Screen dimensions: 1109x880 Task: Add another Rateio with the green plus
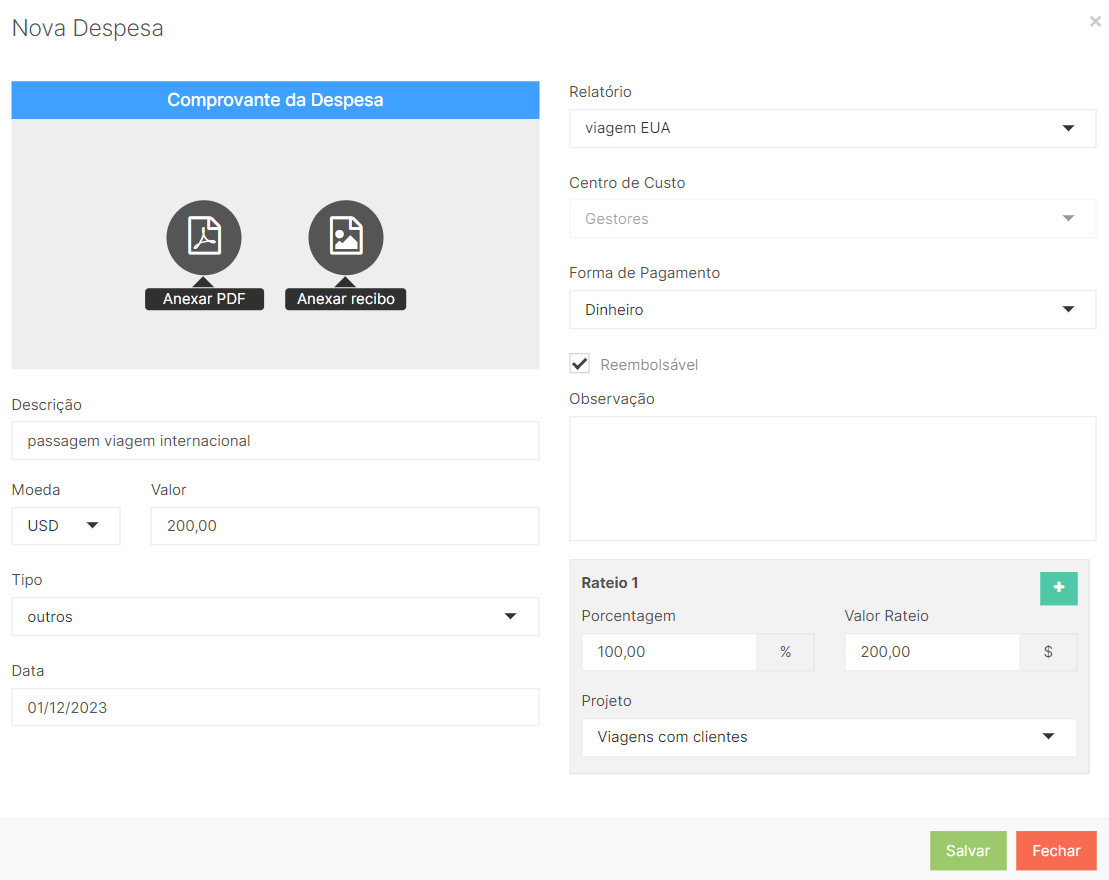(x=1058, y=588)
